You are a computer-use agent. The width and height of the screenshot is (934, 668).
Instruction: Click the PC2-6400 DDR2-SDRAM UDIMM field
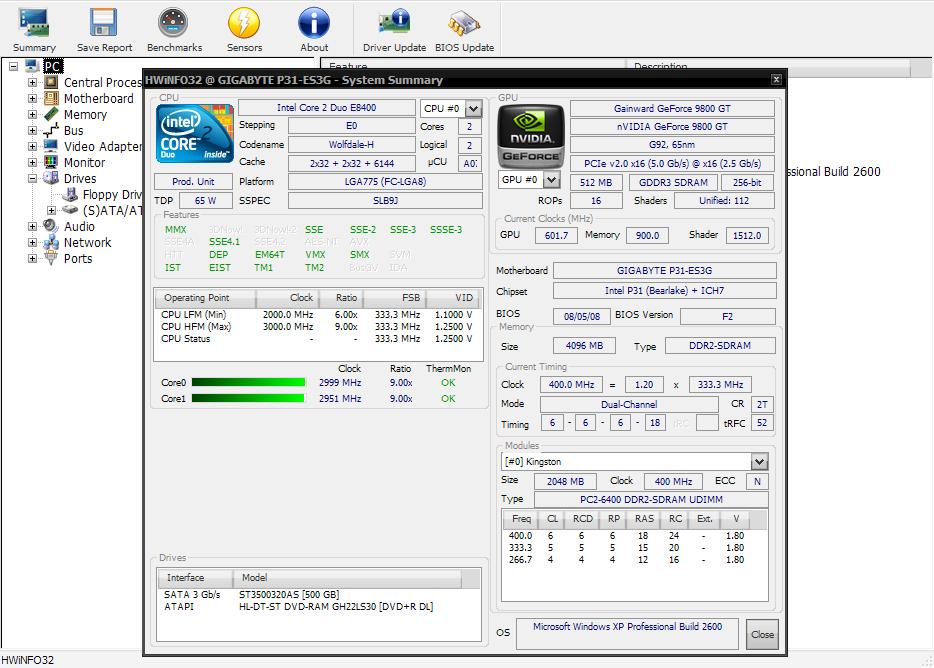tap(651, 499)
